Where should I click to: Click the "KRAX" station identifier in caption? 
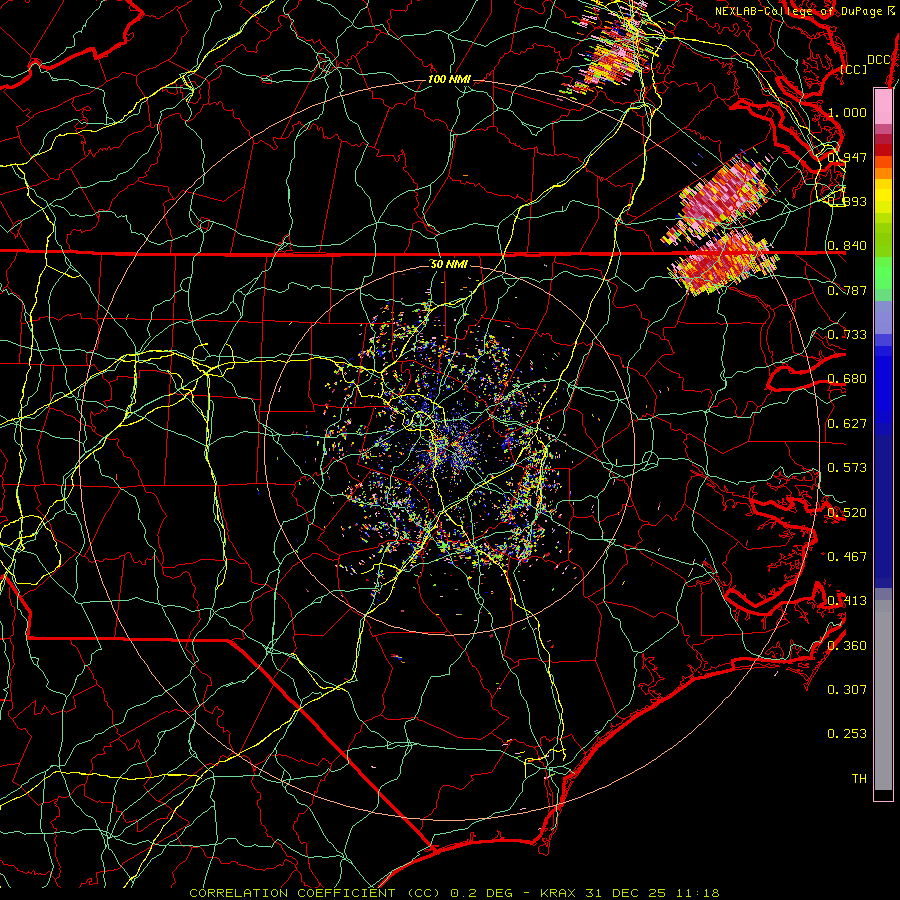coord(558,893)
